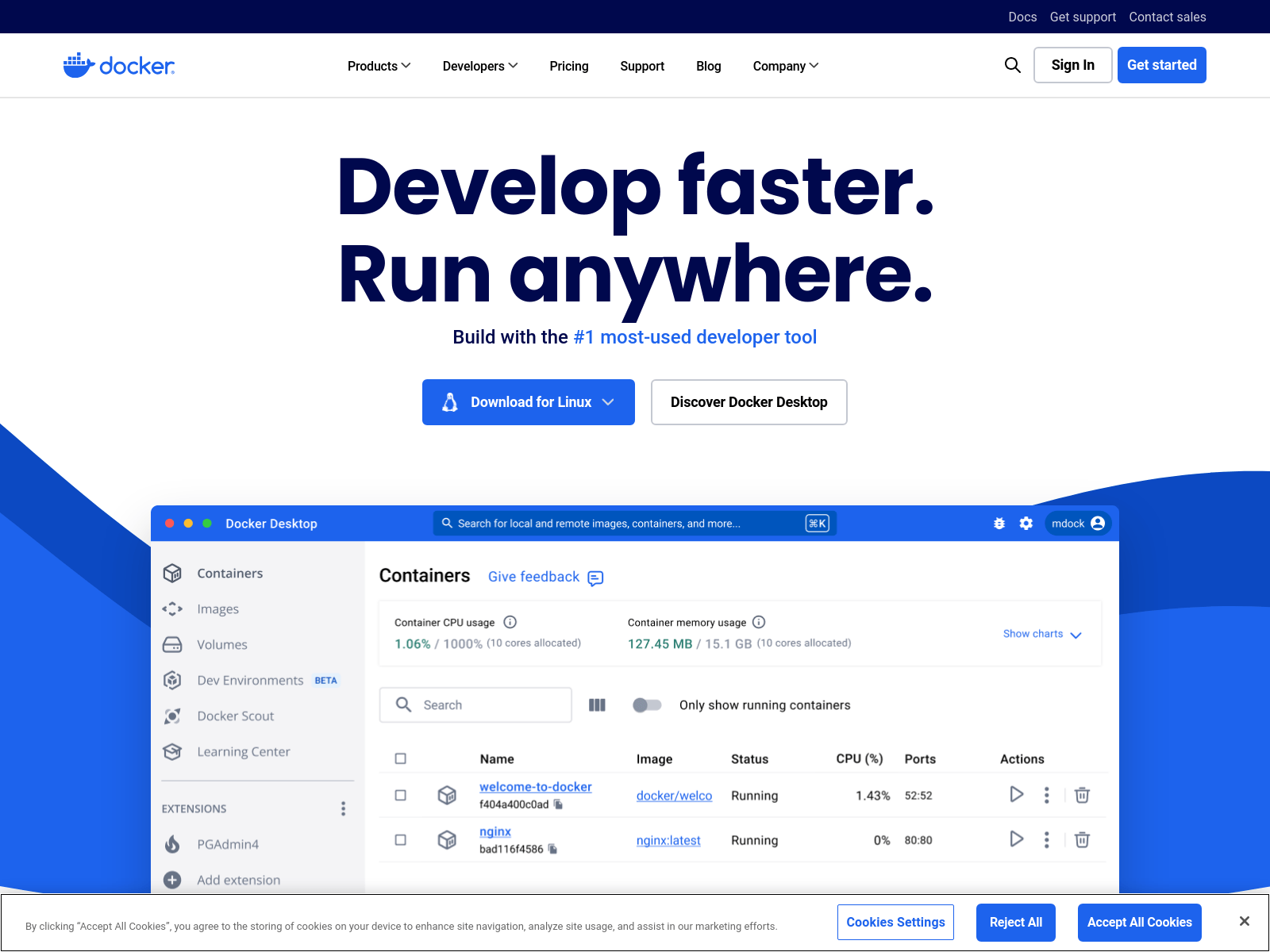
Task: Copy the nginx container ID
Action: [552, 849]
